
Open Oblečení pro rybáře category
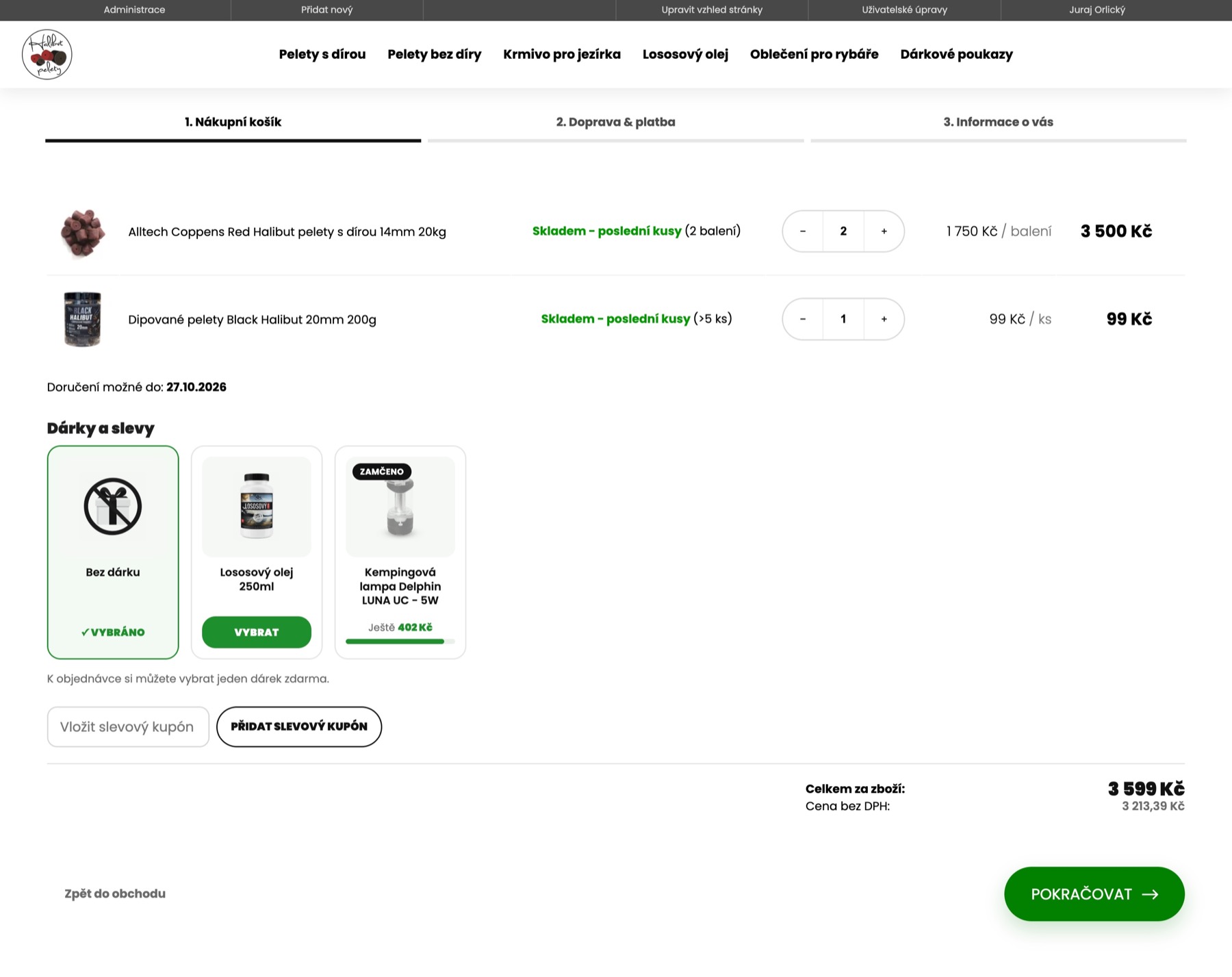click(814, 54)
